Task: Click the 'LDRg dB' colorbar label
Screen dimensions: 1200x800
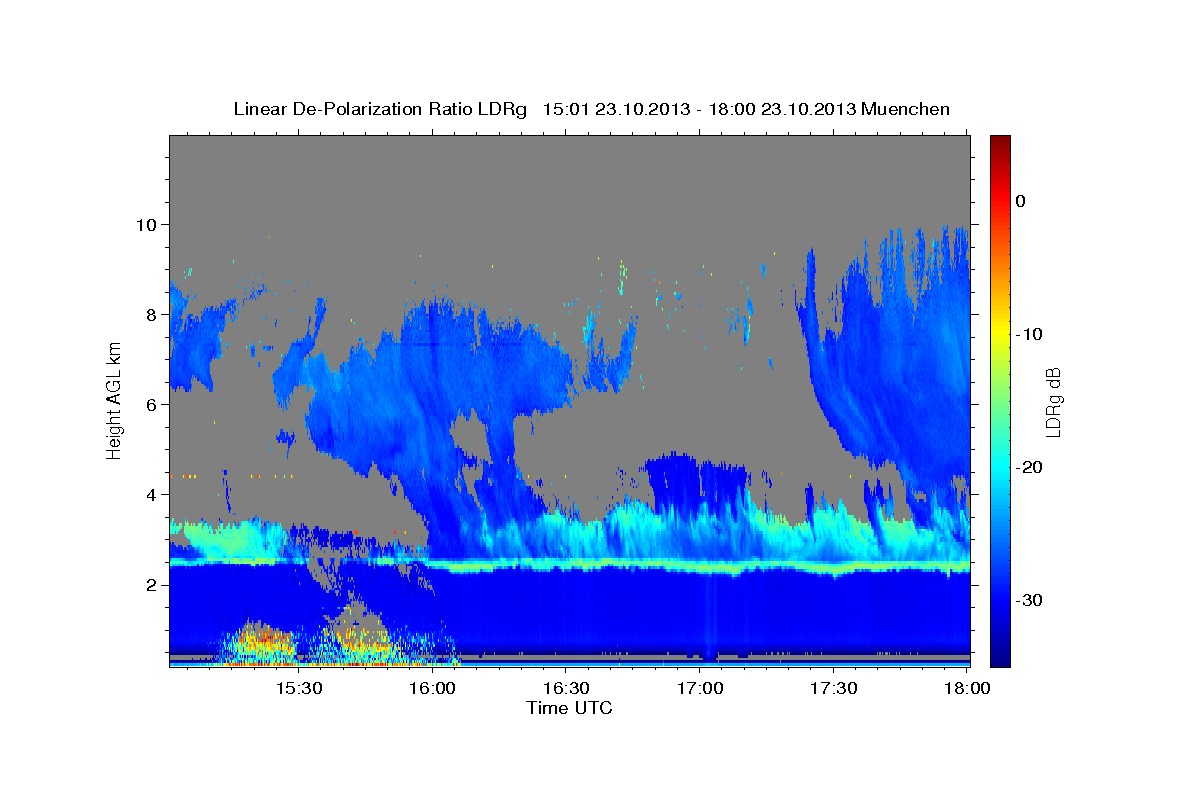Action: [1052, 402]
